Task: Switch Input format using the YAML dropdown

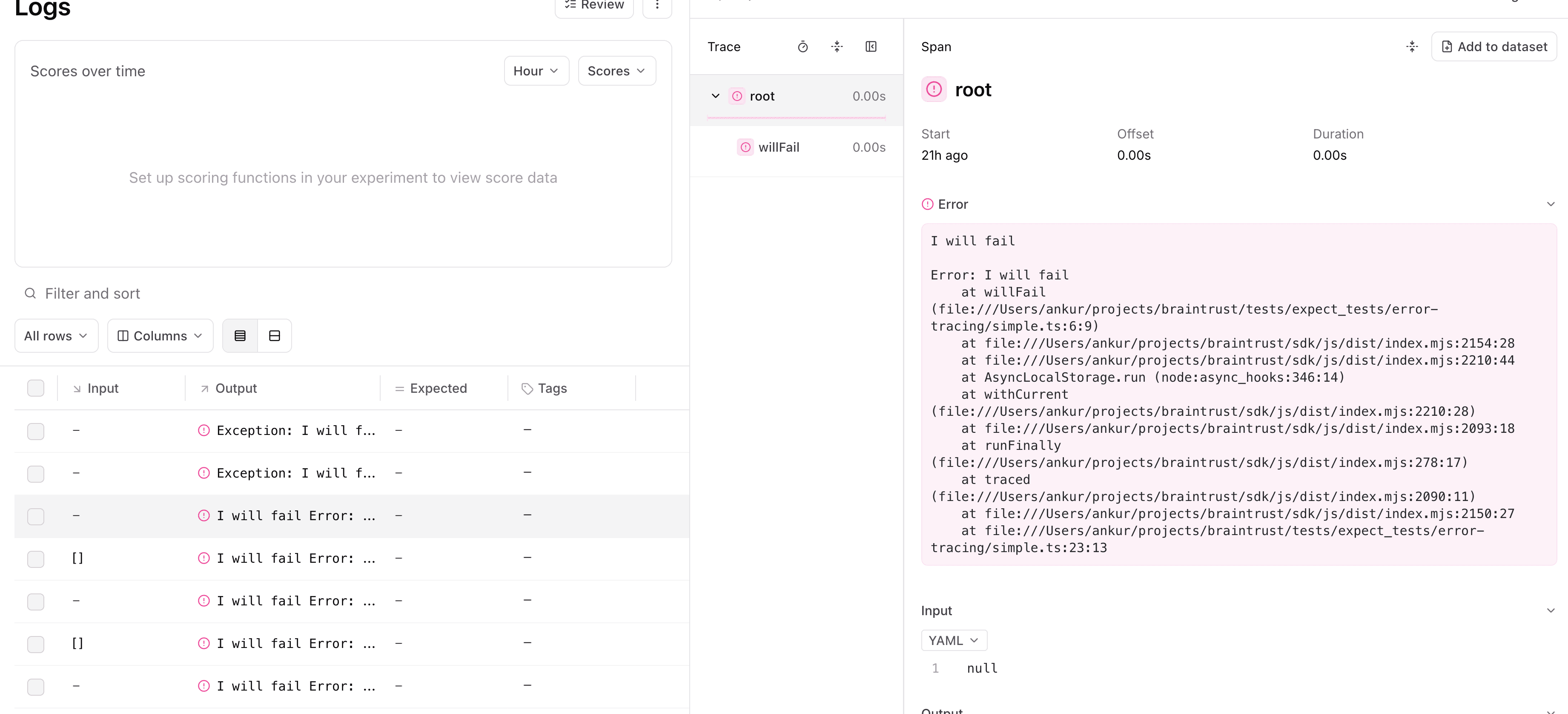Action: point(953,640)
